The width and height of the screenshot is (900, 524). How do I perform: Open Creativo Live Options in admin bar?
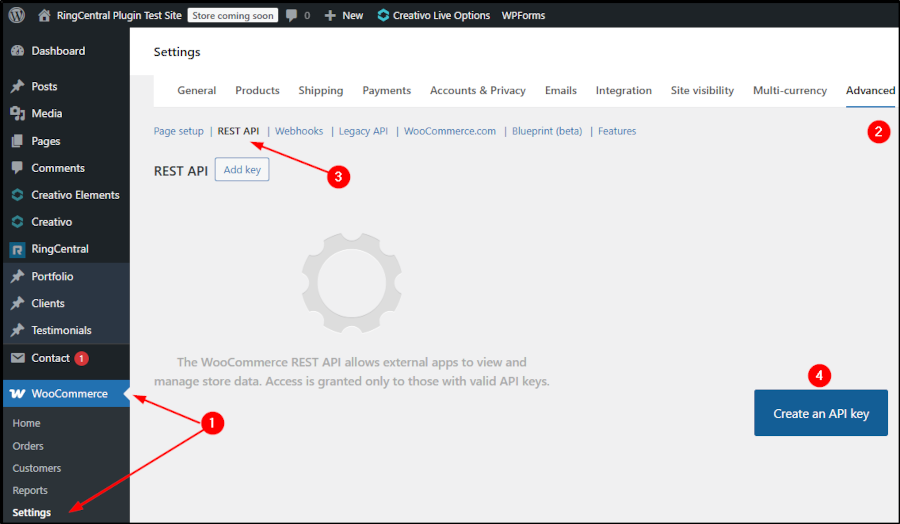[x=433, y=15]
